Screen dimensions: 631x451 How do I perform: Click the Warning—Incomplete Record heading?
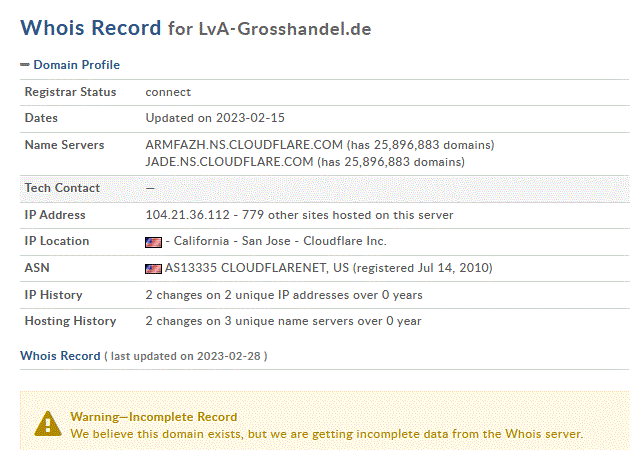coord(154,417)
